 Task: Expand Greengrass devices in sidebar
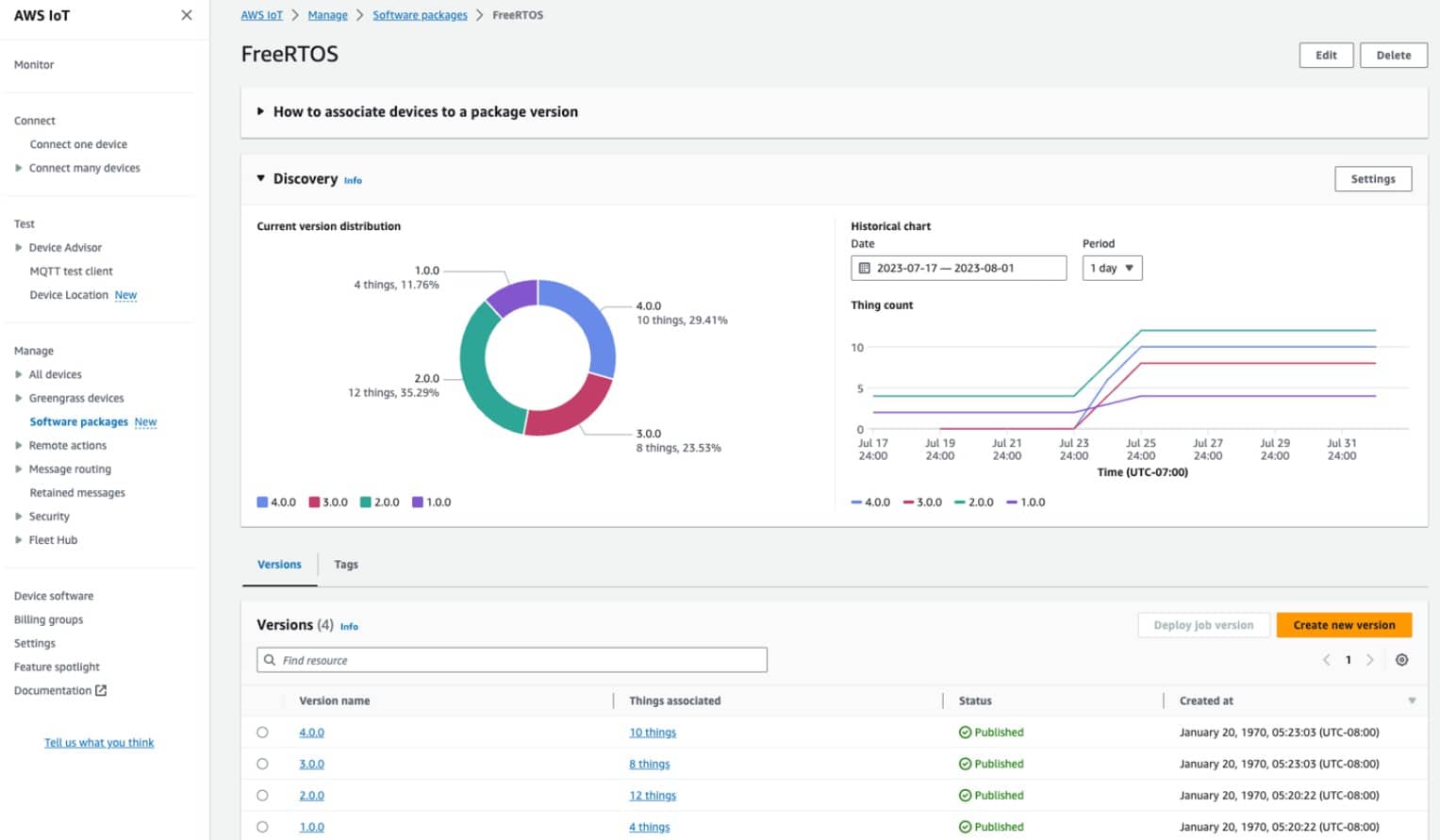18,398
